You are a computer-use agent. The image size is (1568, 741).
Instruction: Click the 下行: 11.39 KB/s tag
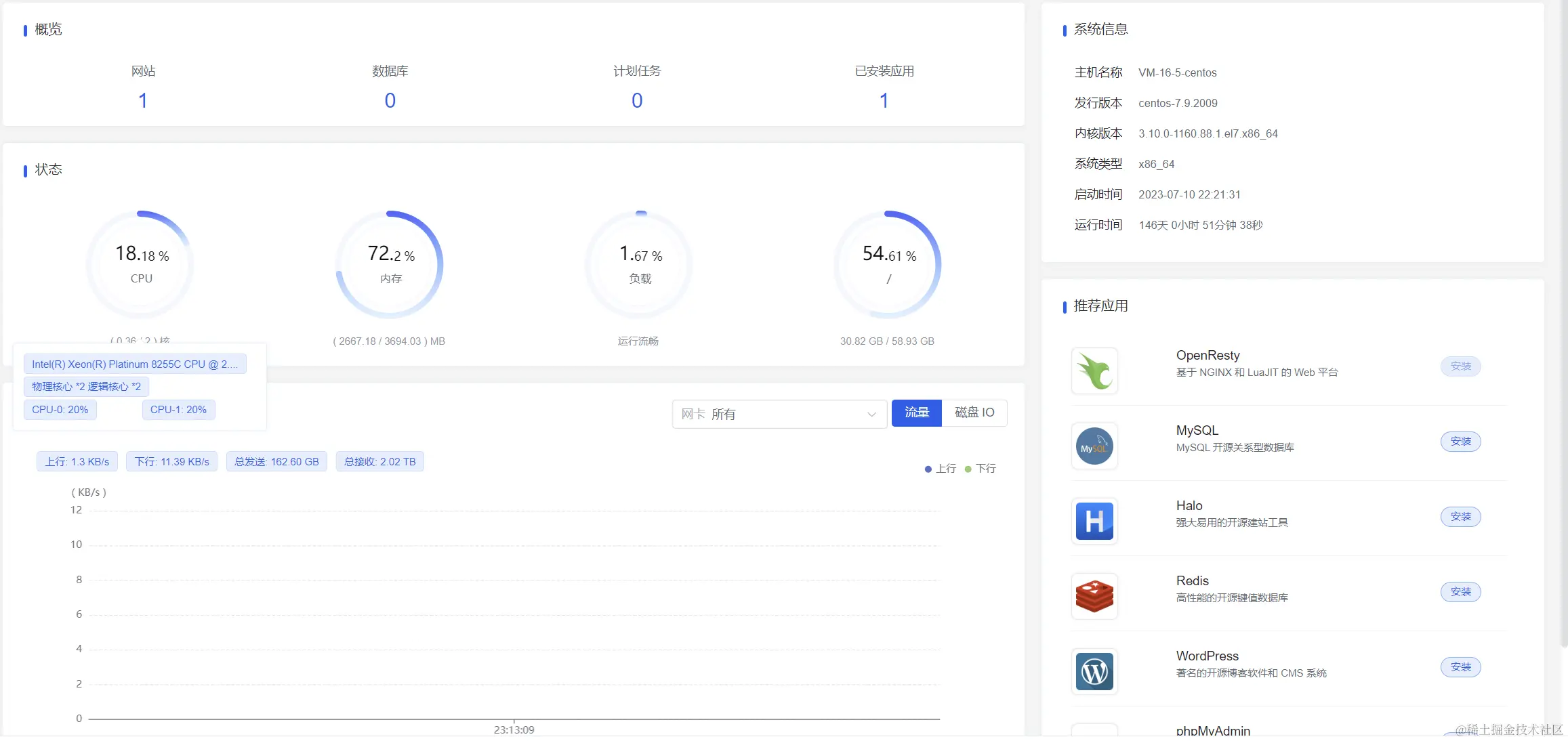tap(172, 462)
